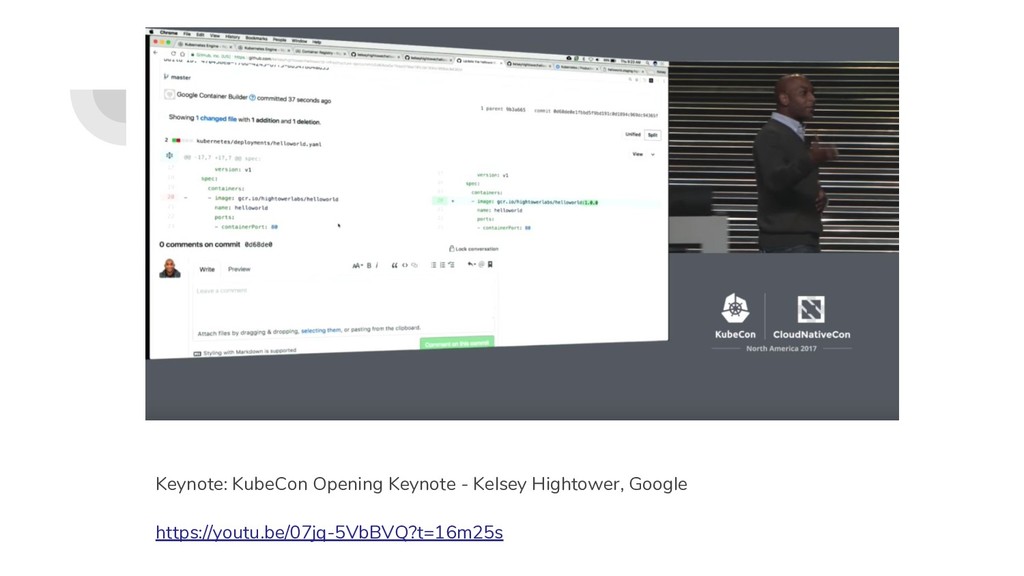Viewport: 1024px width, 576px height.
Task: Insert code with the code icon
Action: [x=405, y=265]
